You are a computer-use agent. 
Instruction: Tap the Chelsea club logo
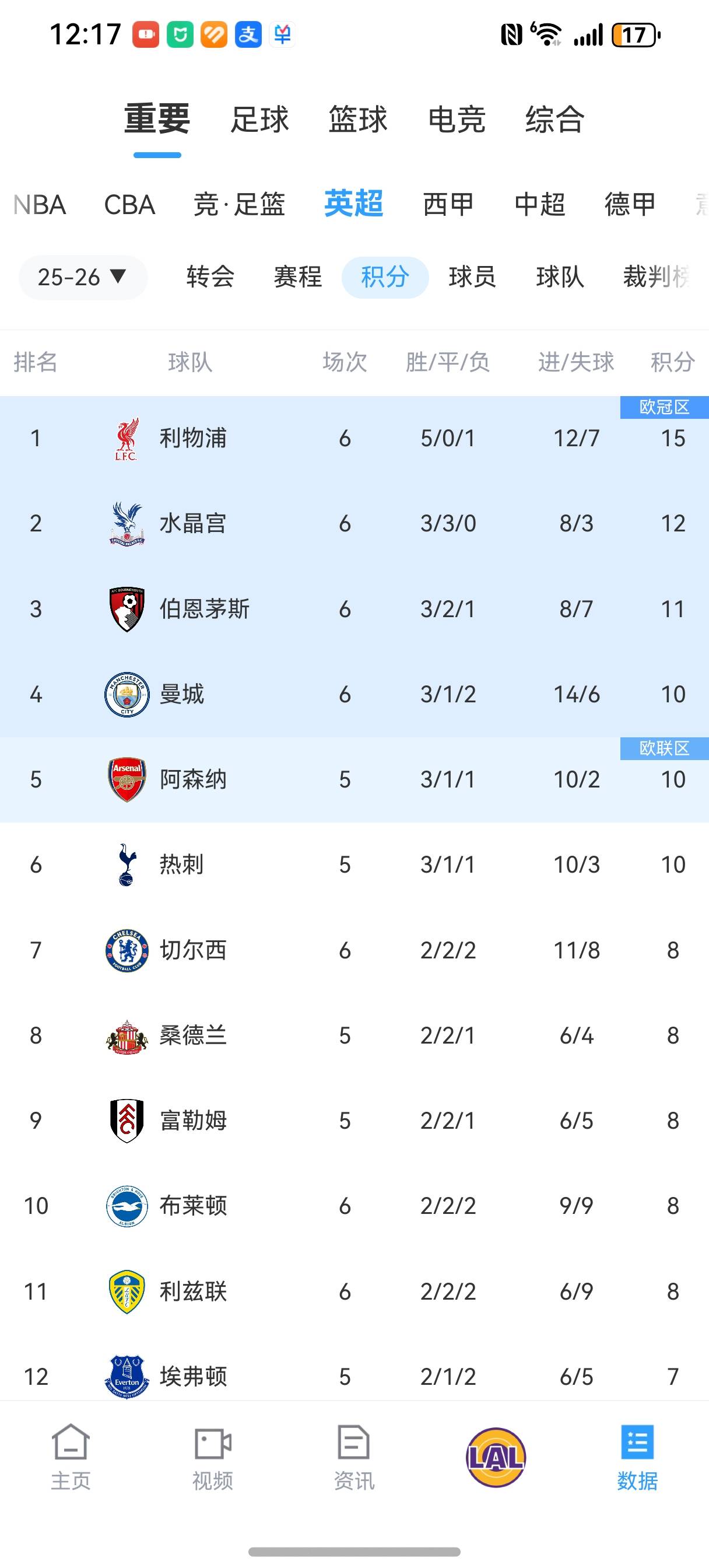pyautogui.click(x=127, y=950)
